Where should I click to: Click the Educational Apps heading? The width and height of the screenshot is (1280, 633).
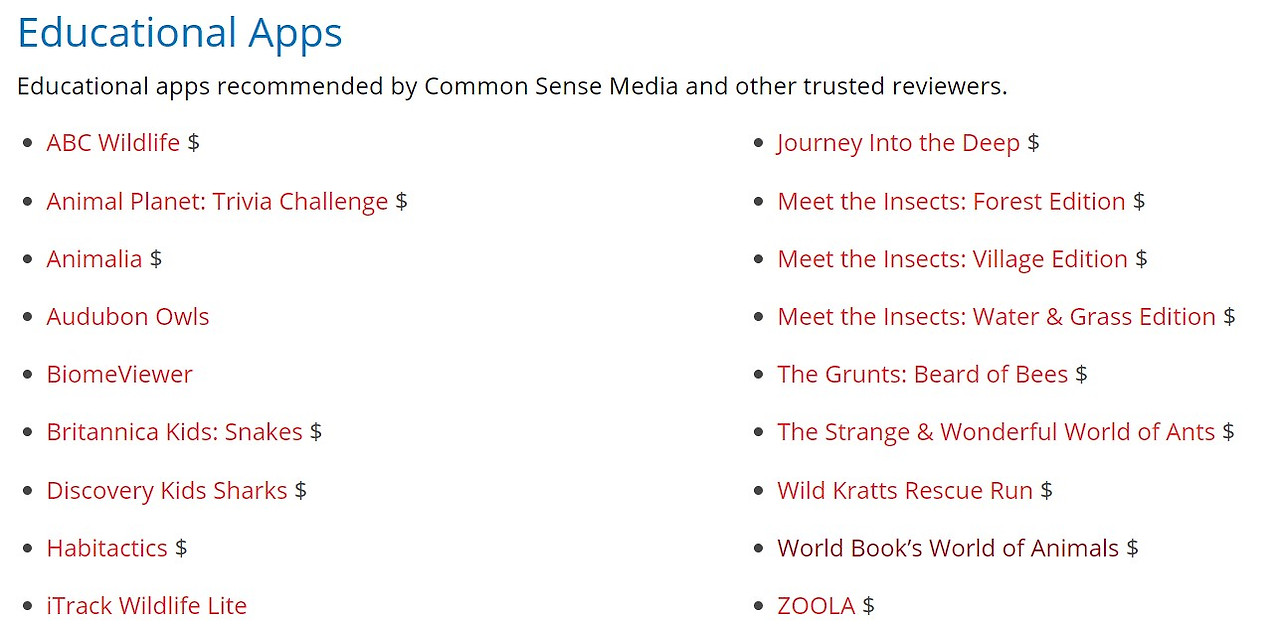coord(180,33)
